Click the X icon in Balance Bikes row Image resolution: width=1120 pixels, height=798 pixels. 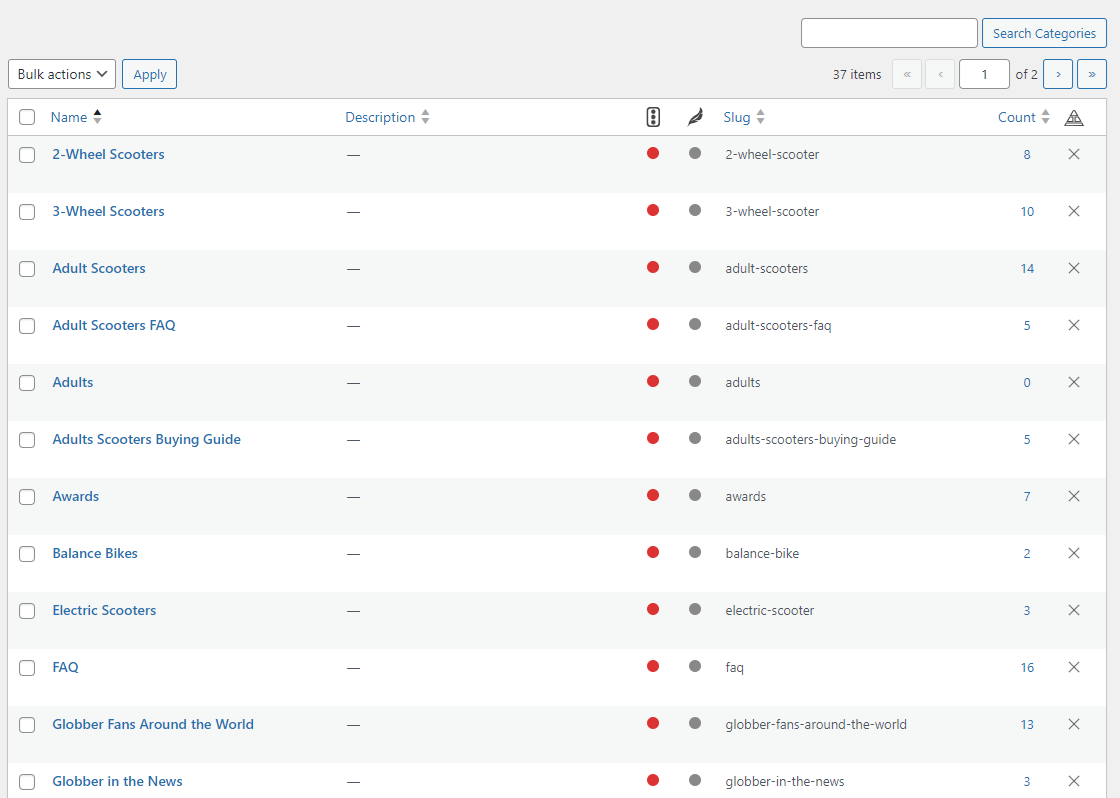1074,553
